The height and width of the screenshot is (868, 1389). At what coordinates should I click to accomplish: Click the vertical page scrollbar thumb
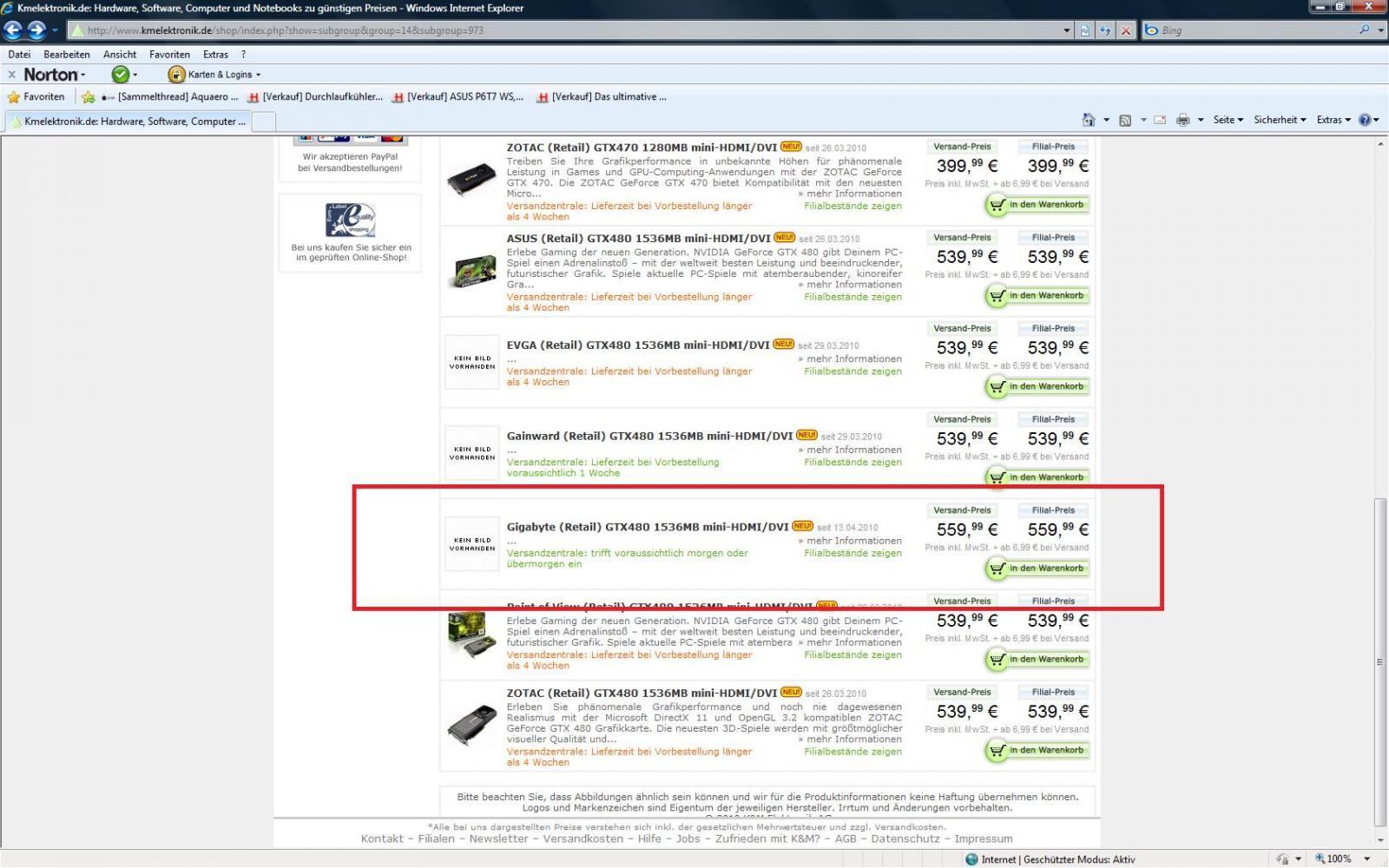pyautogui.click(x=1380, y=661)
